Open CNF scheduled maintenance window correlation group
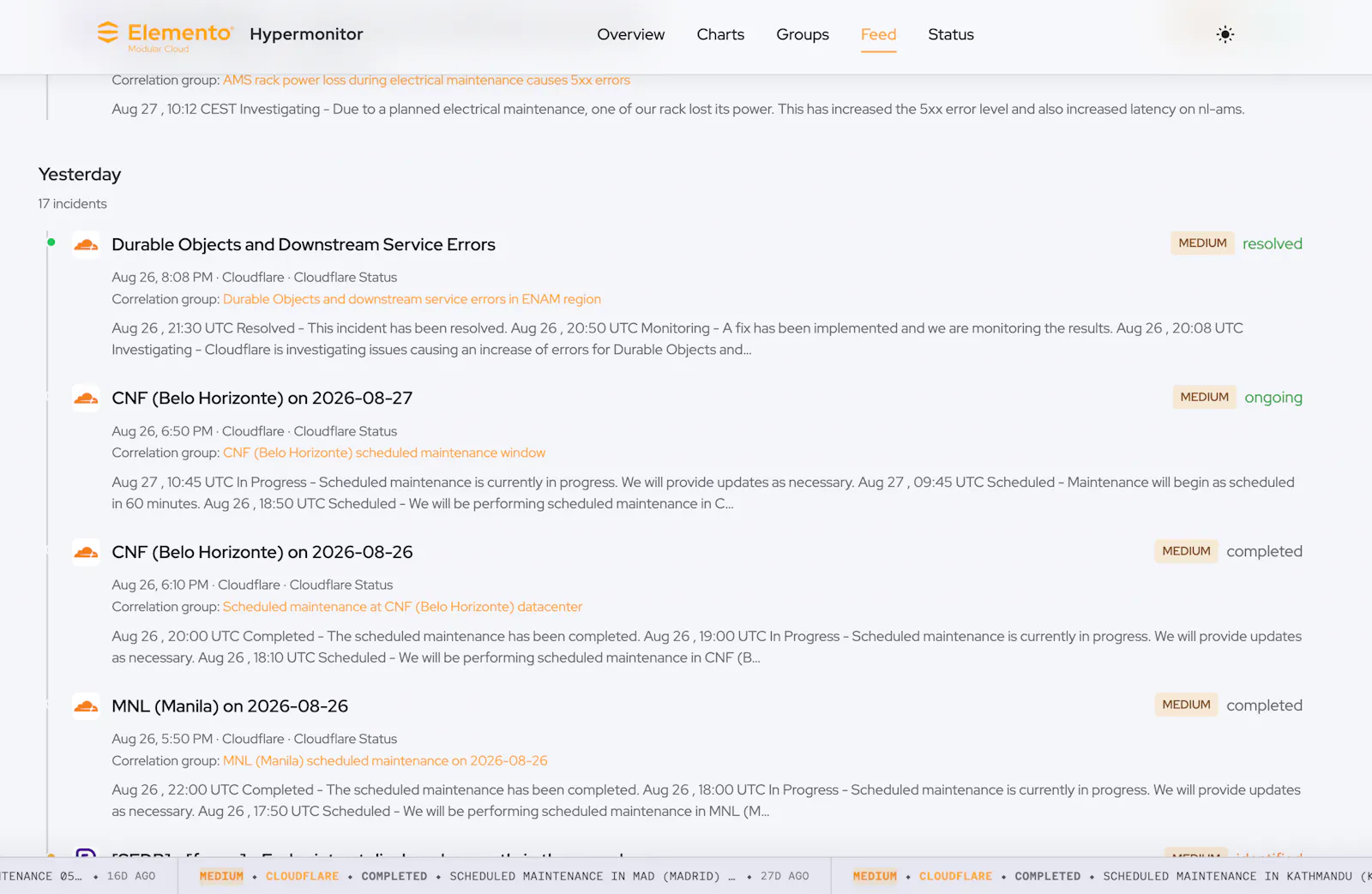 (384, 453)
